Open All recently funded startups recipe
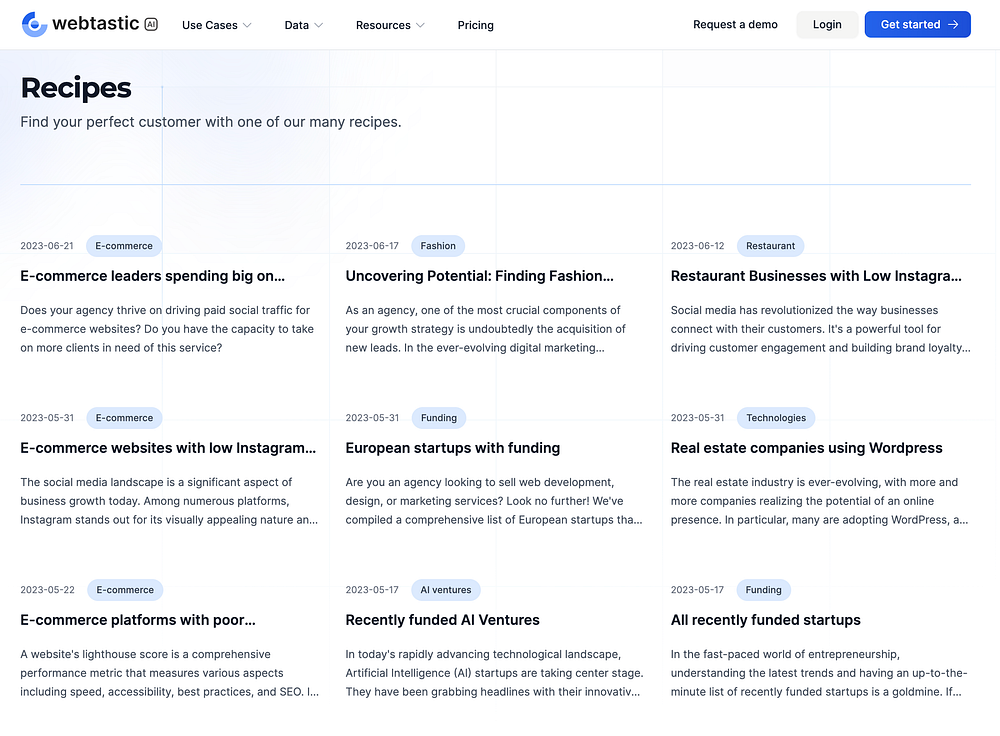 click(766, 620)
